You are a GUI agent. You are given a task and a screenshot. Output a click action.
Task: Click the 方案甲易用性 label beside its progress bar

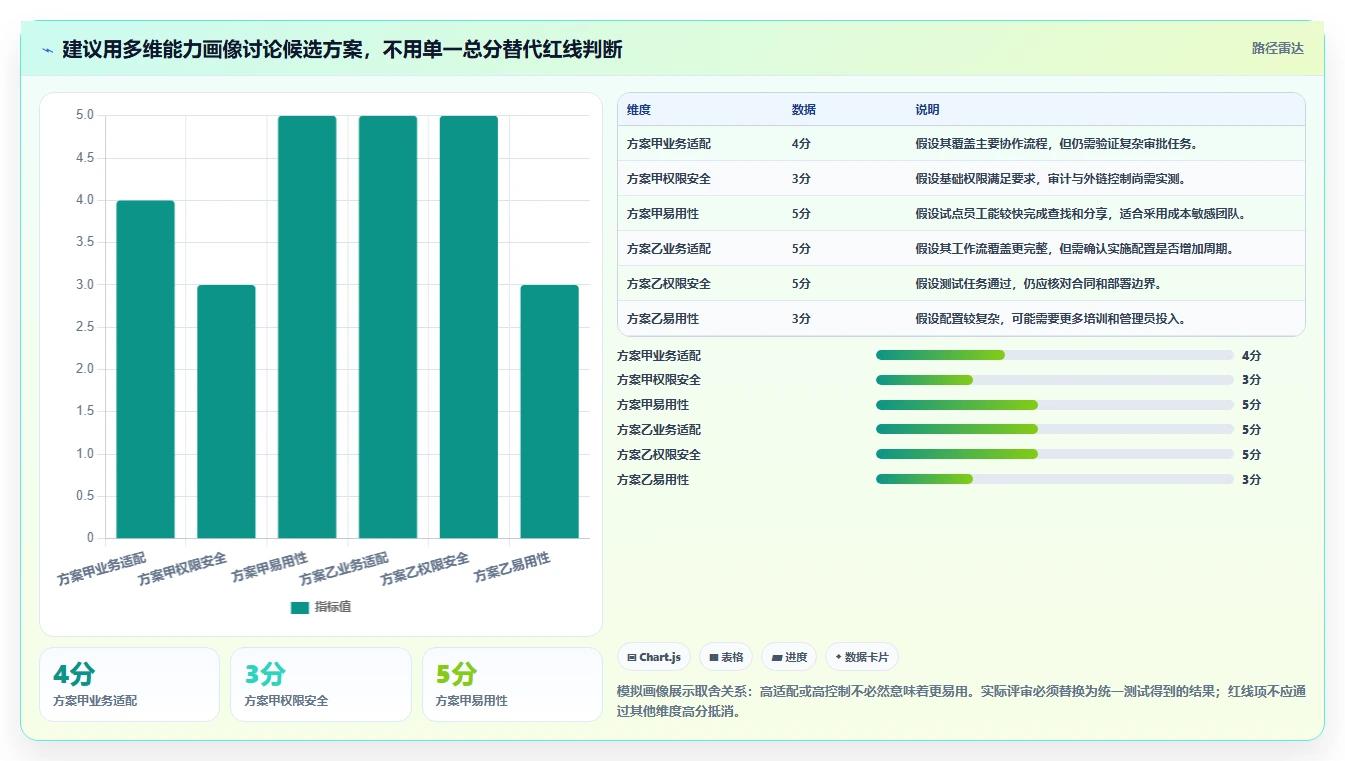point(653,405)
